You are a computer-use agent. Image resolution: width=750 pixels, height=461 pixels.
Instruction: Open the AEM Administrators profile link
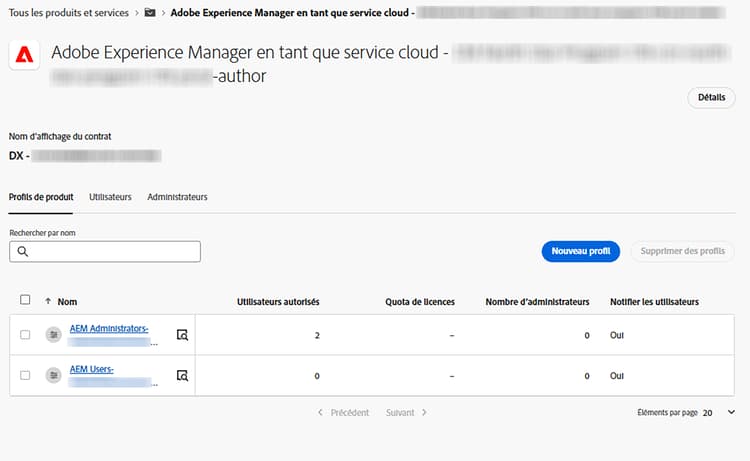pyautogui.click(x=109, y=329)
